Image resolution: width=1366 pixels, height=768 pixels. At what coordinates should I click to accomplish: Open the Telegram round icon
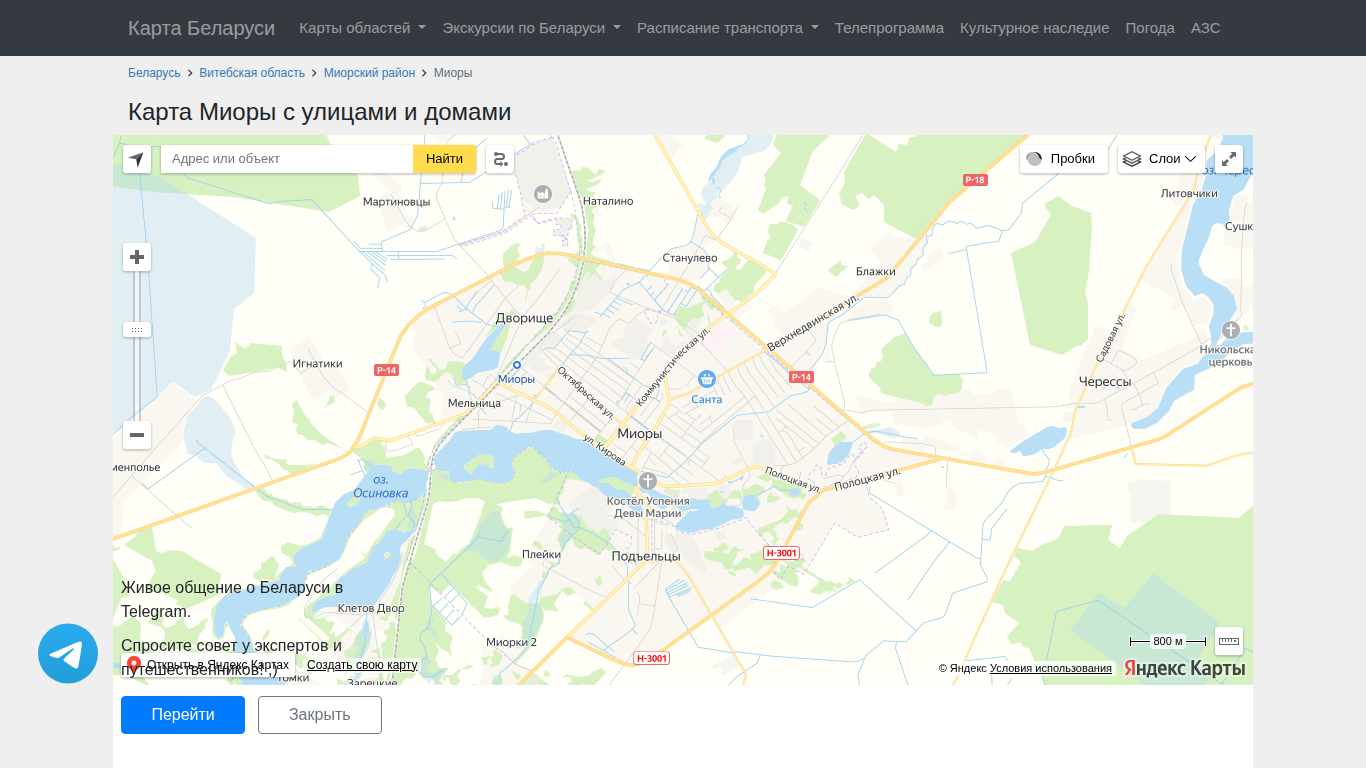(x=68, y=654)
